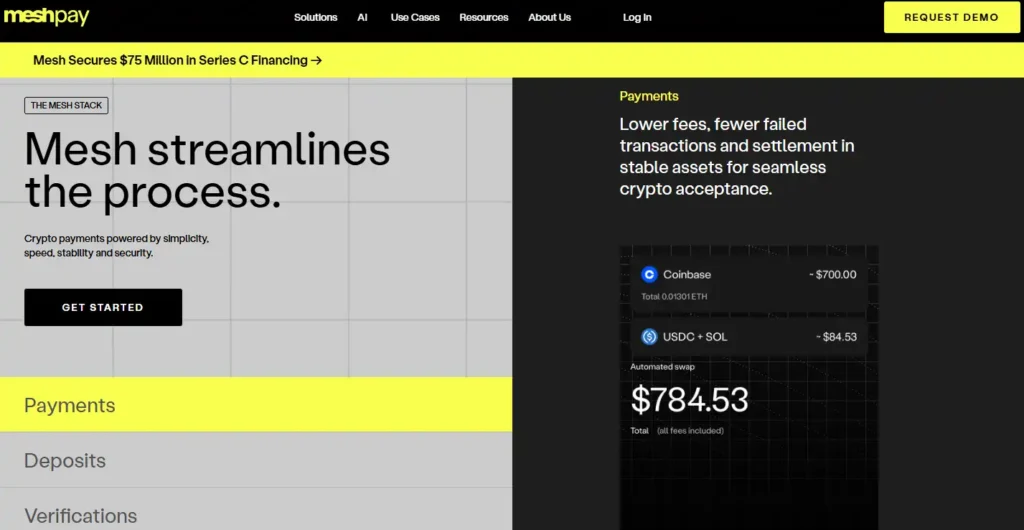Click the Get Started button
Viewport: 1024px width, 530px height.
click(x=103, y=307)
